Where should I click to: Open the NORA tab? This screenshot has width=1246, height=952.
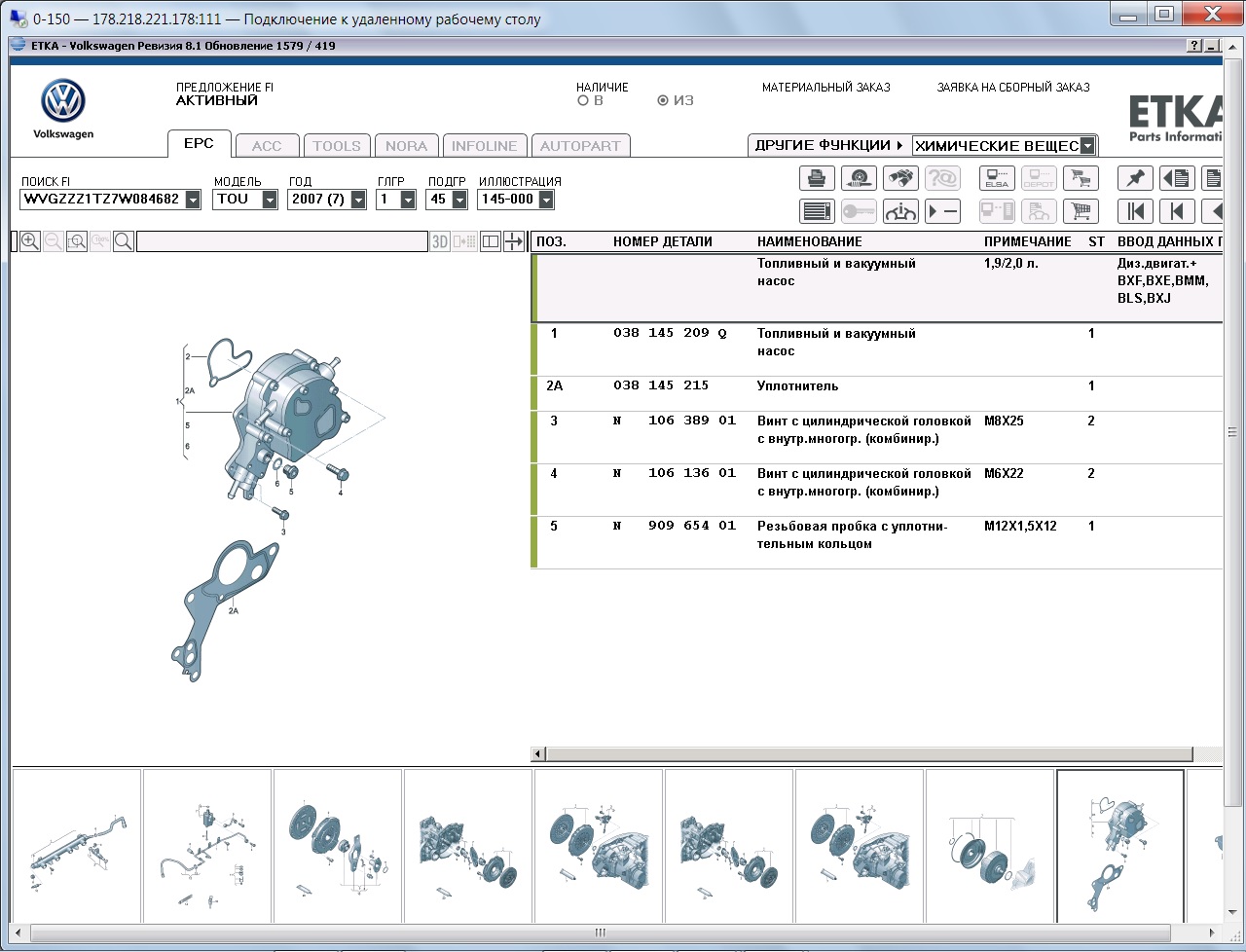(x=406, y=146)
